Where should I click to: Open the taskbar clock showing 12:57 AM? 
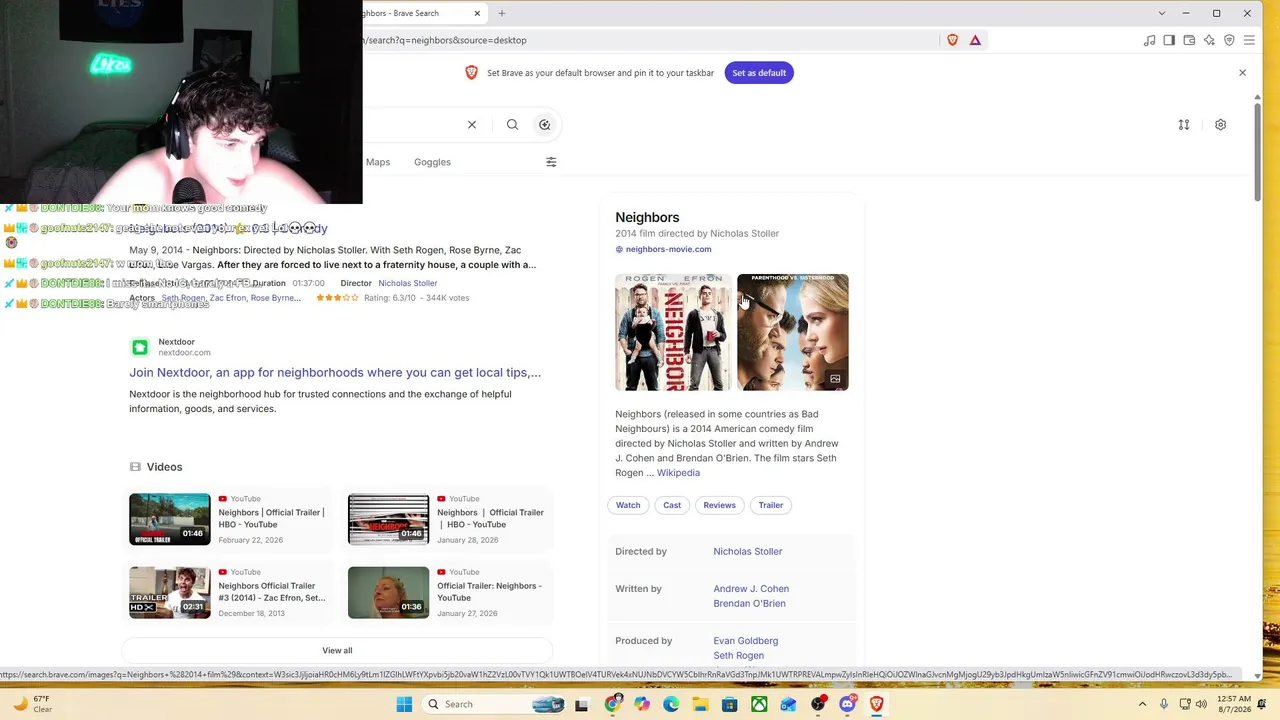pos(1235,704)
